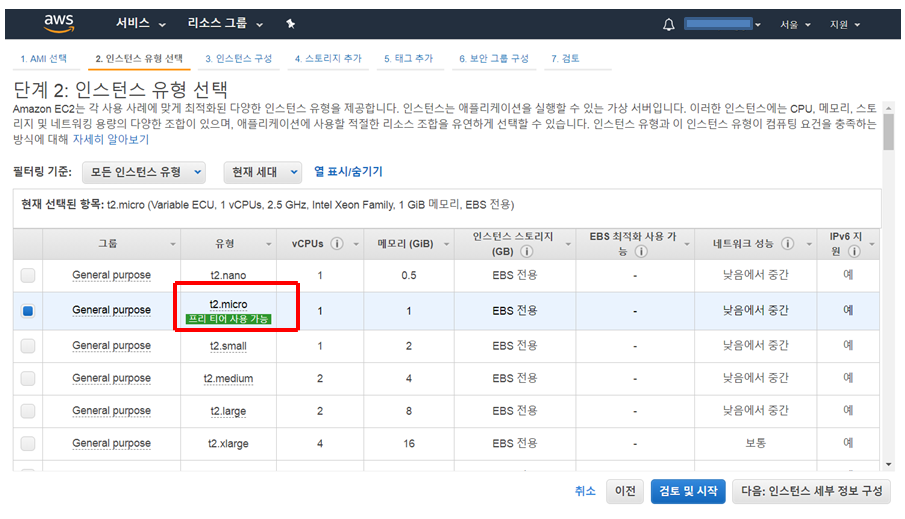Select step 2. 인스턴스 유형 선택 tab

[139, 58]
